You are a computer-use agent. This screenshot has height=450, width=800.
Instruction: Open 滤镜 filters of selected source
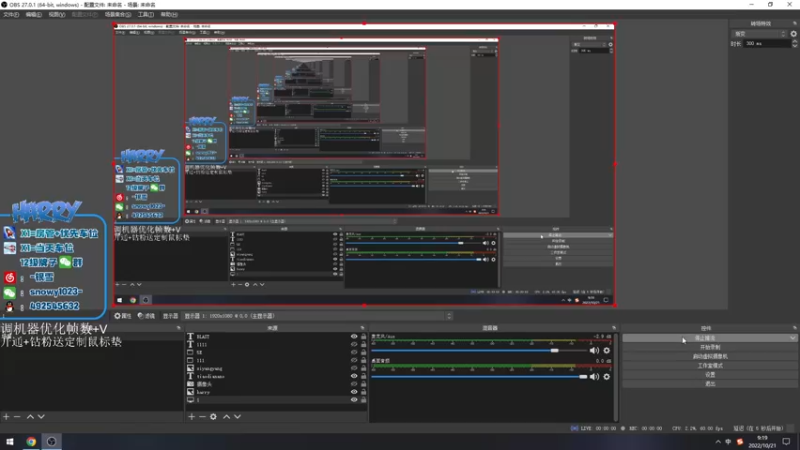[146, 316]
